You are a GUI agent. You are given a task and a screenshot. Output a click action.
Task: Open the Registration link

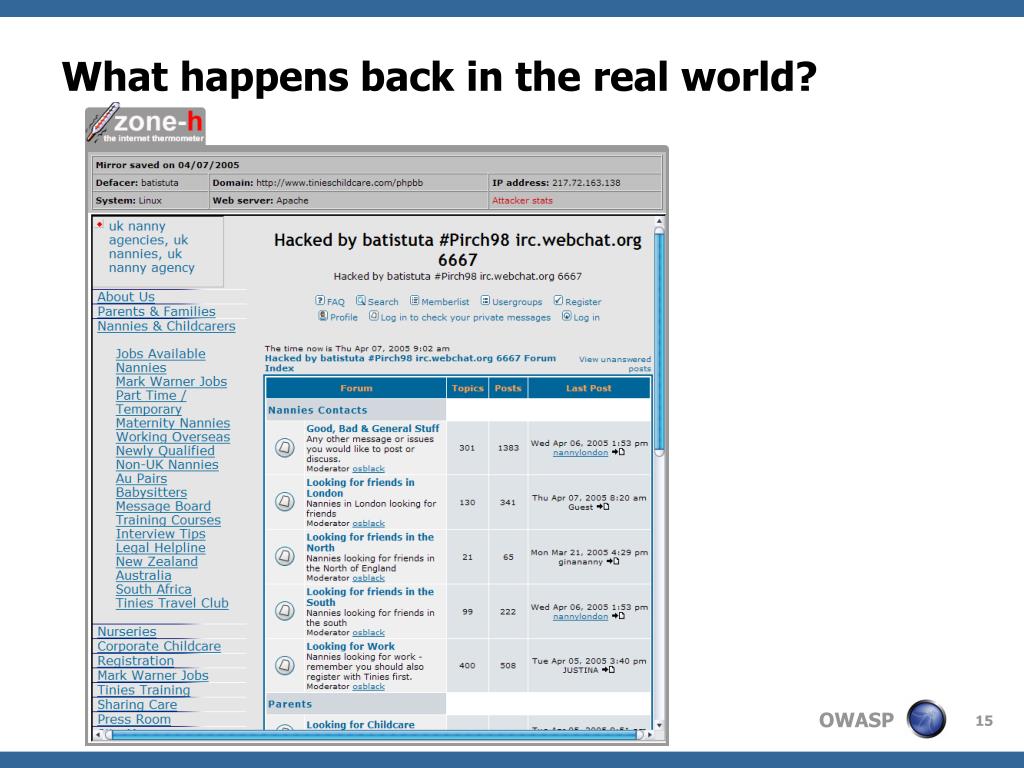[136, 661]
